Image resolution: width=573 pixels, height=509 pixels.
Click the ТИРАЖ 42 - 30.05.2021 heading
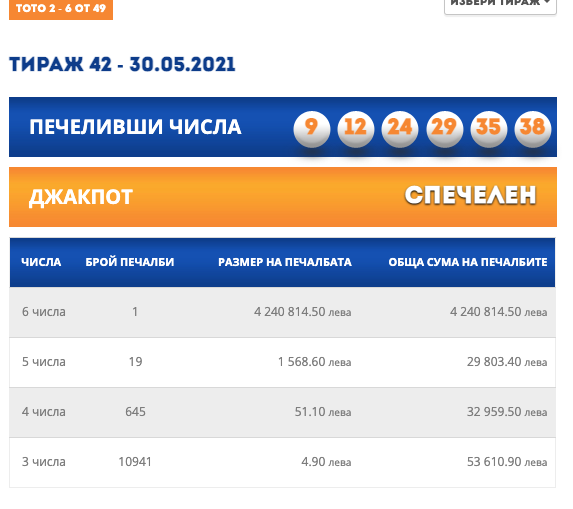122,65
